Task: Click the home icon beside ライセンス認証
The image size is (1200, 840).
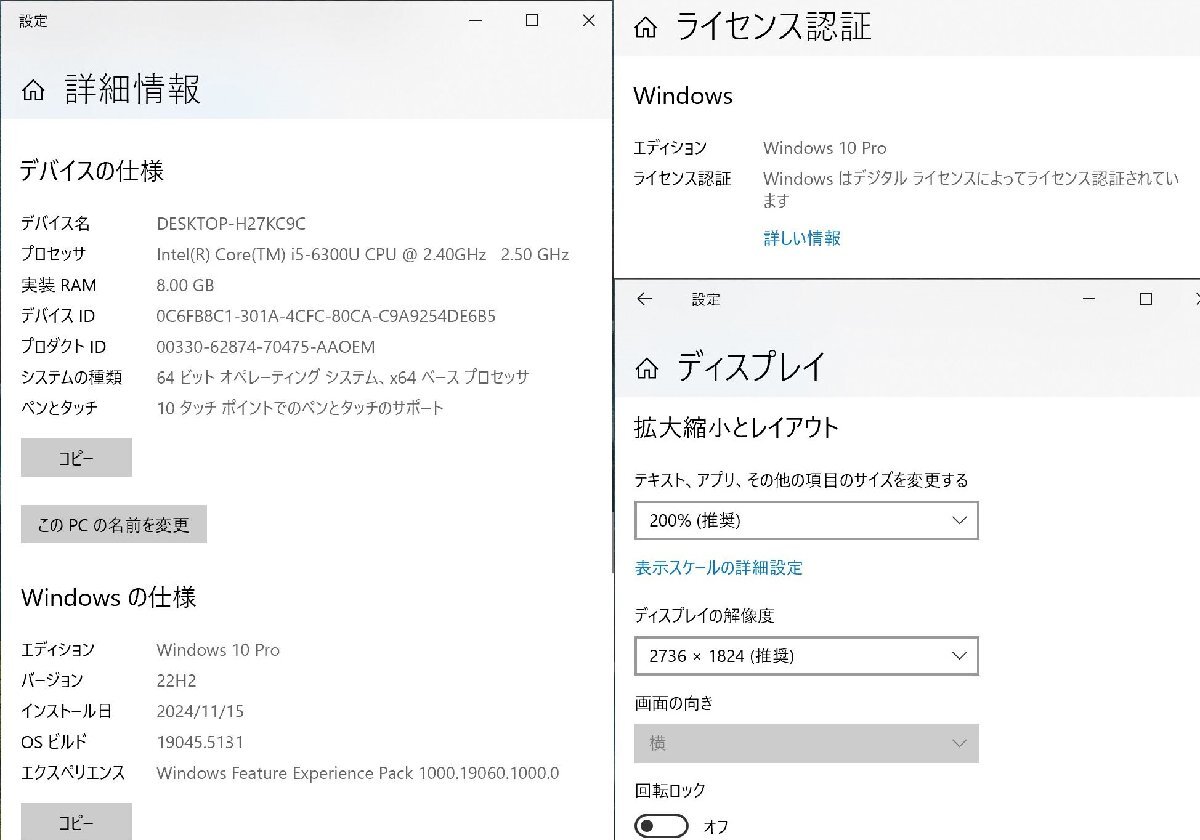Action: (646, 28)
